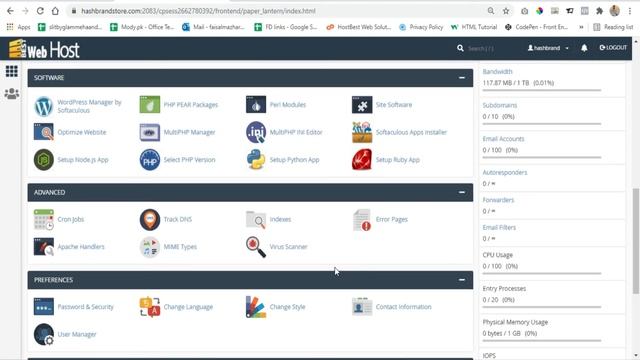Open the Track DNS icon

point(150,220)
